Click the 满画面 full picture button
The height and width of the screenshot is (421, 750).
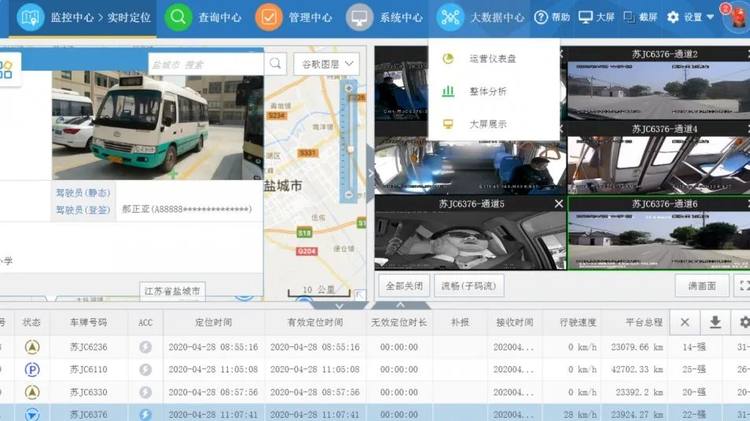click(702, 286)
